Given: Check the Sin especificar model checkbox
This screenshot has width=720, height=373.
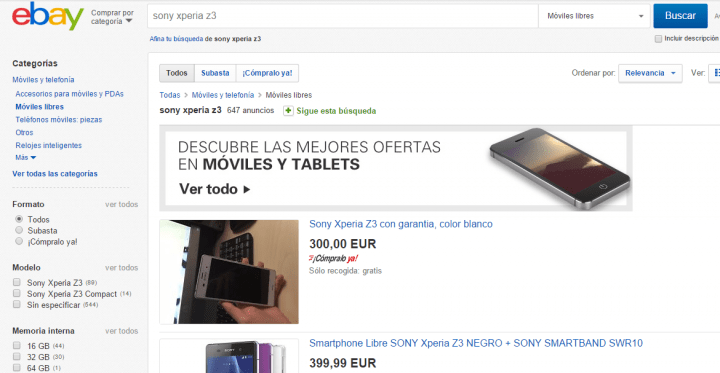Looking at the screenshot, I should click(17, 304).
